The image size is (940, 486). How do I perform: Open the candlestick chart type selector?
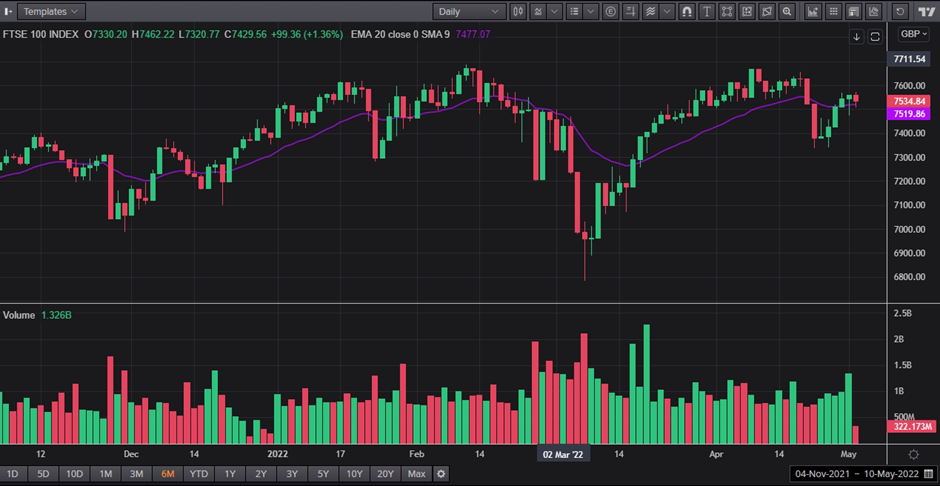[518, 11]
